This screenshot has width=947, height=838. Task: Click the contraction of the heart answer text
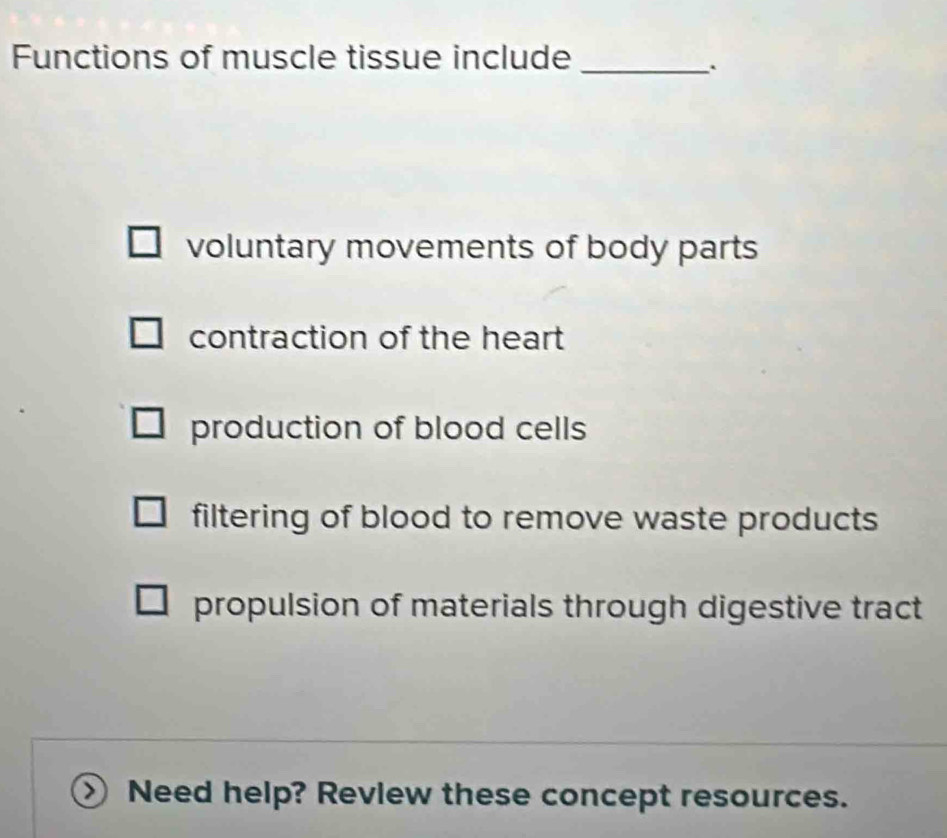click(x=378, y=338)
